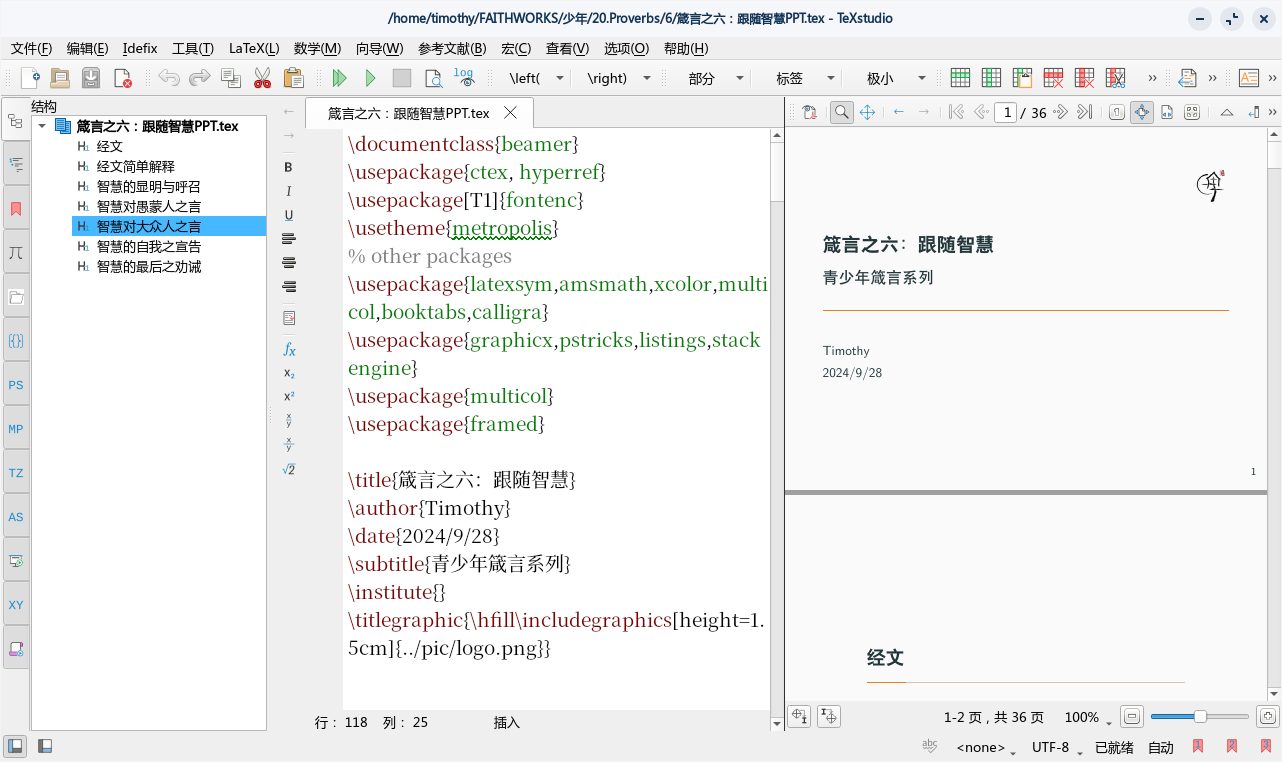Screen dimensions: 1282x762
Task: Insert superscript with the x² icon
Action: pyautogui.click(x=289, y=397)
